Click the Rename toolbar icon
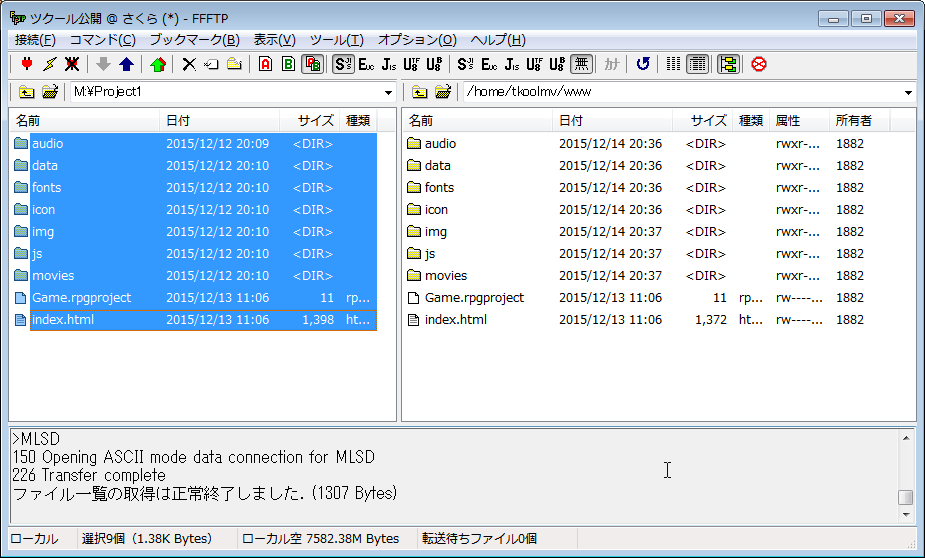Image resolution: width=925 pixels, height=558 pixels. 211,64
